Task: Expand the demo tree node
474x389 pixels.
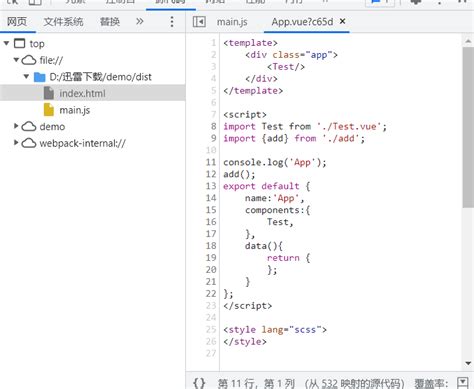Action: click(x=16, y=126)
